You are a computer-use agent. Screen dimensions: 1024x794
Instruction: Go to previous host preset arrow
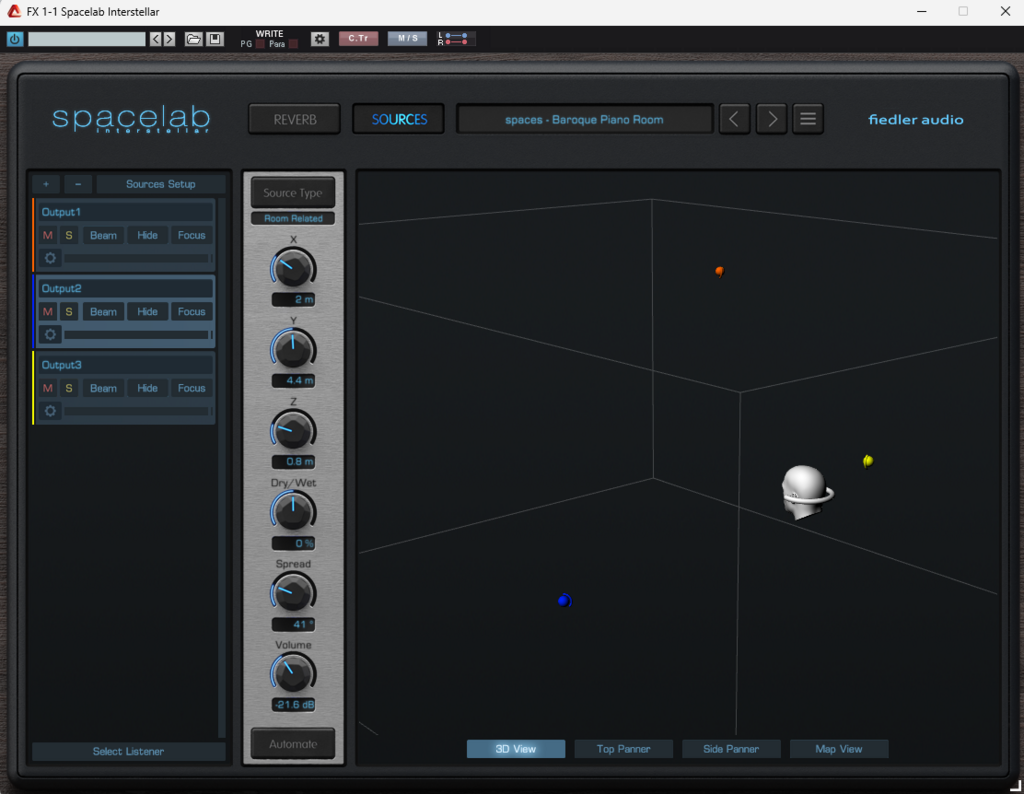[155, 39]
